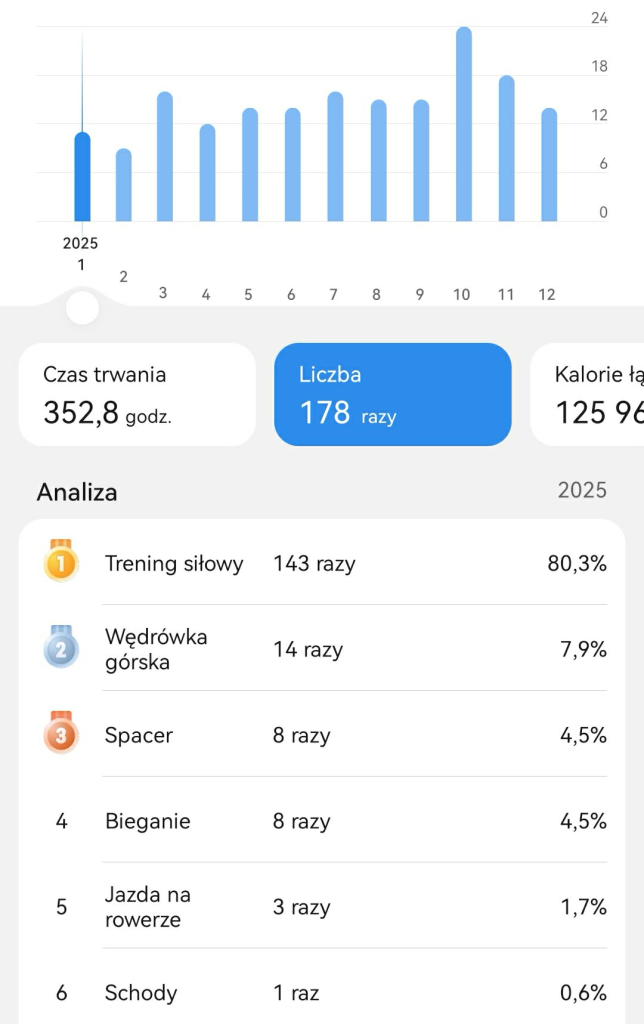Select the month 10 bar in chart
Image resolution: width=644 pixels, height=1024 pixels.
pos(464,125)
